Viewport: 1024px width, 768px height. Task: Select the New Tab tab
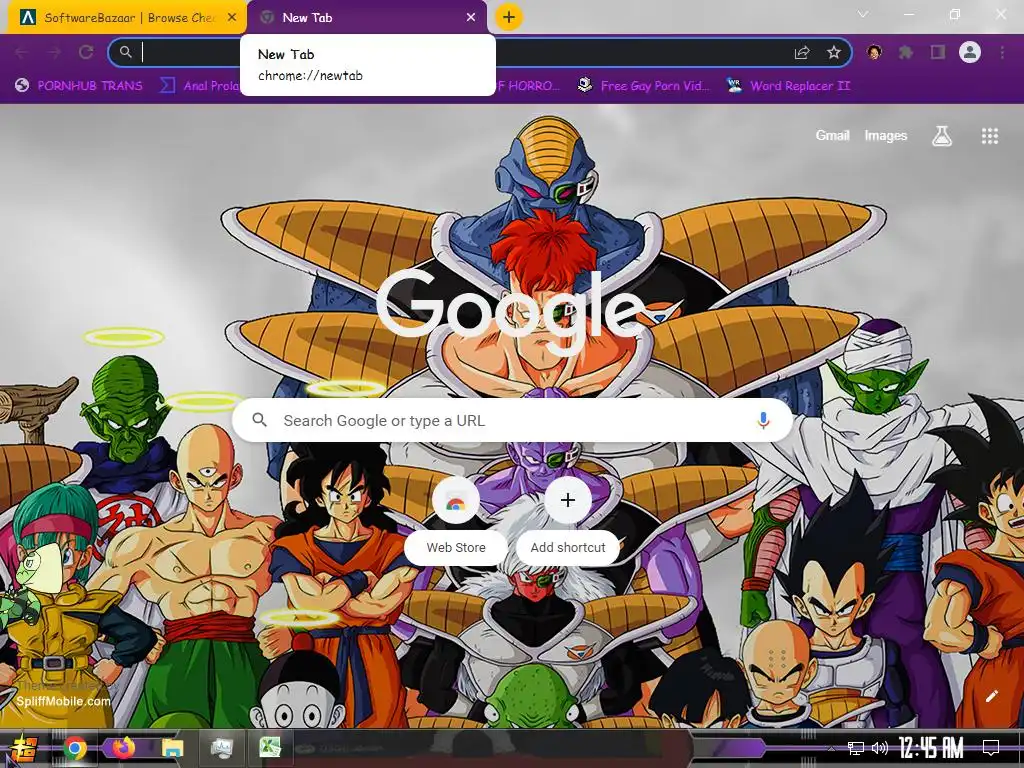pyautogui.click(x=367, y=18)
